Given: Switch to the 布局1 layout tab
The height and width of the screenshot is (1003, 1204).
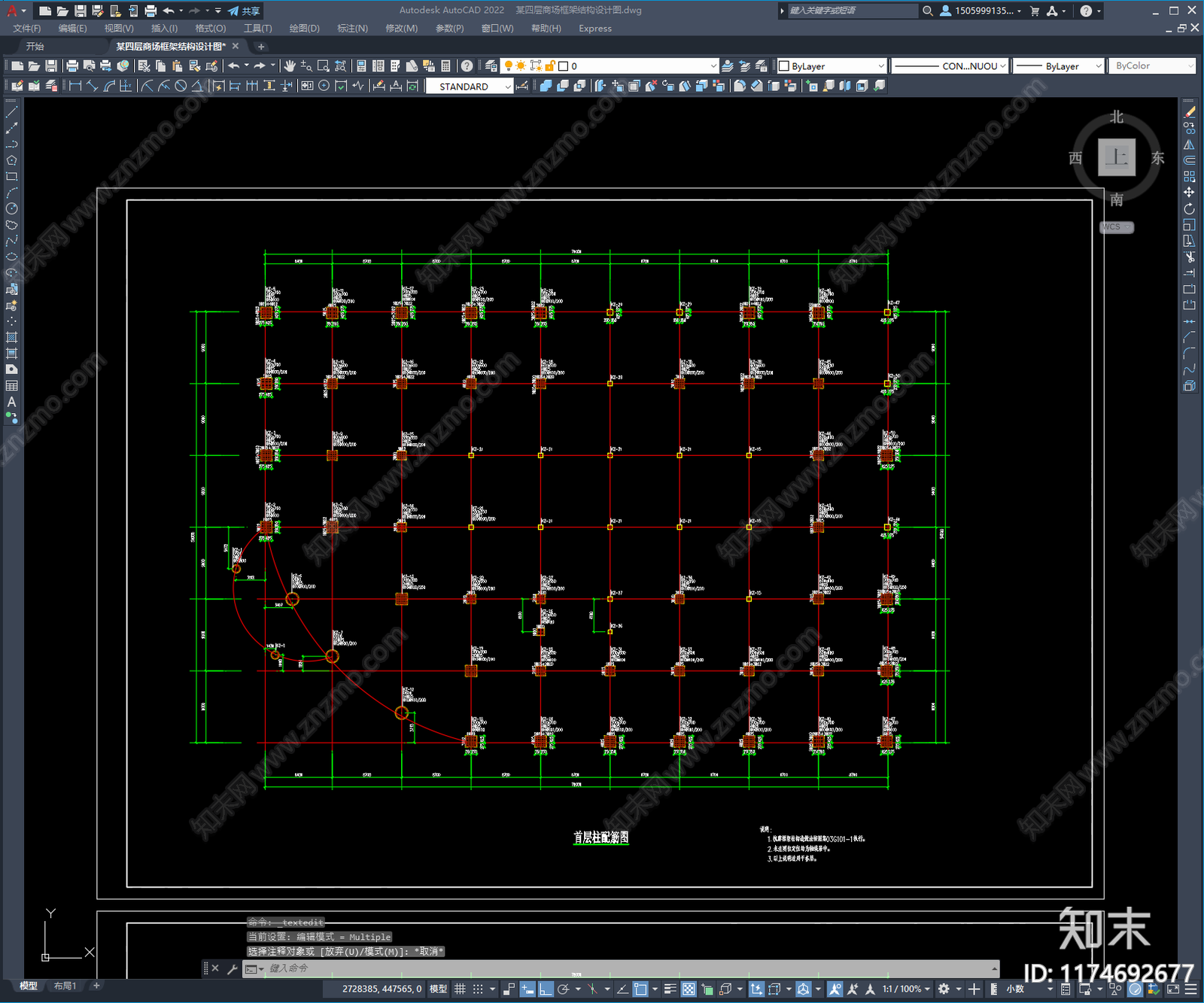Looking at the screenshot, I should click(65, 986).
